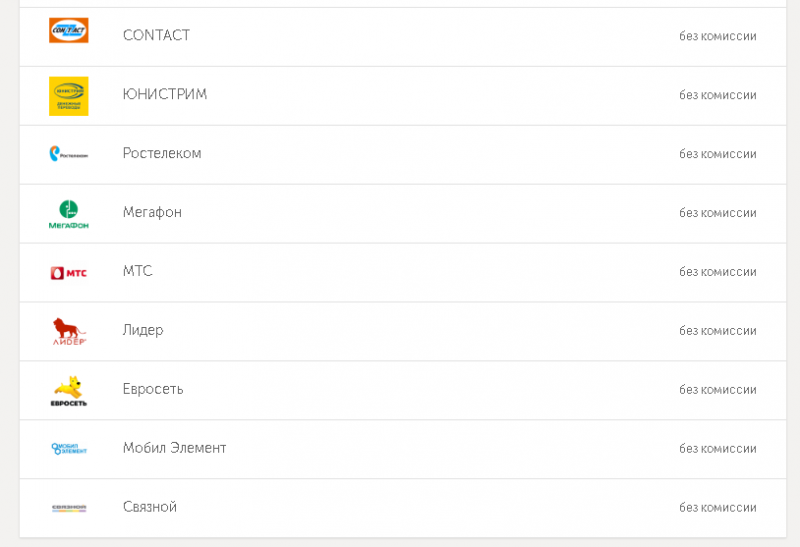Viewport: 800px width, 547px height.
Task: Choose the Евросеть text label
Action: click(x=153, y=389)
